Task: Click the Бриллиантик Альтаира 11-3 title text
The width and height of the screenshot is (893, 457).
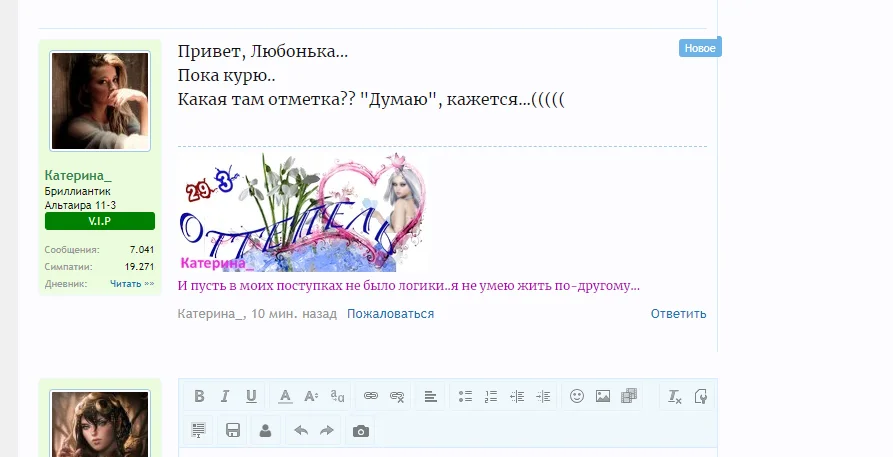Action: point(80,198)
